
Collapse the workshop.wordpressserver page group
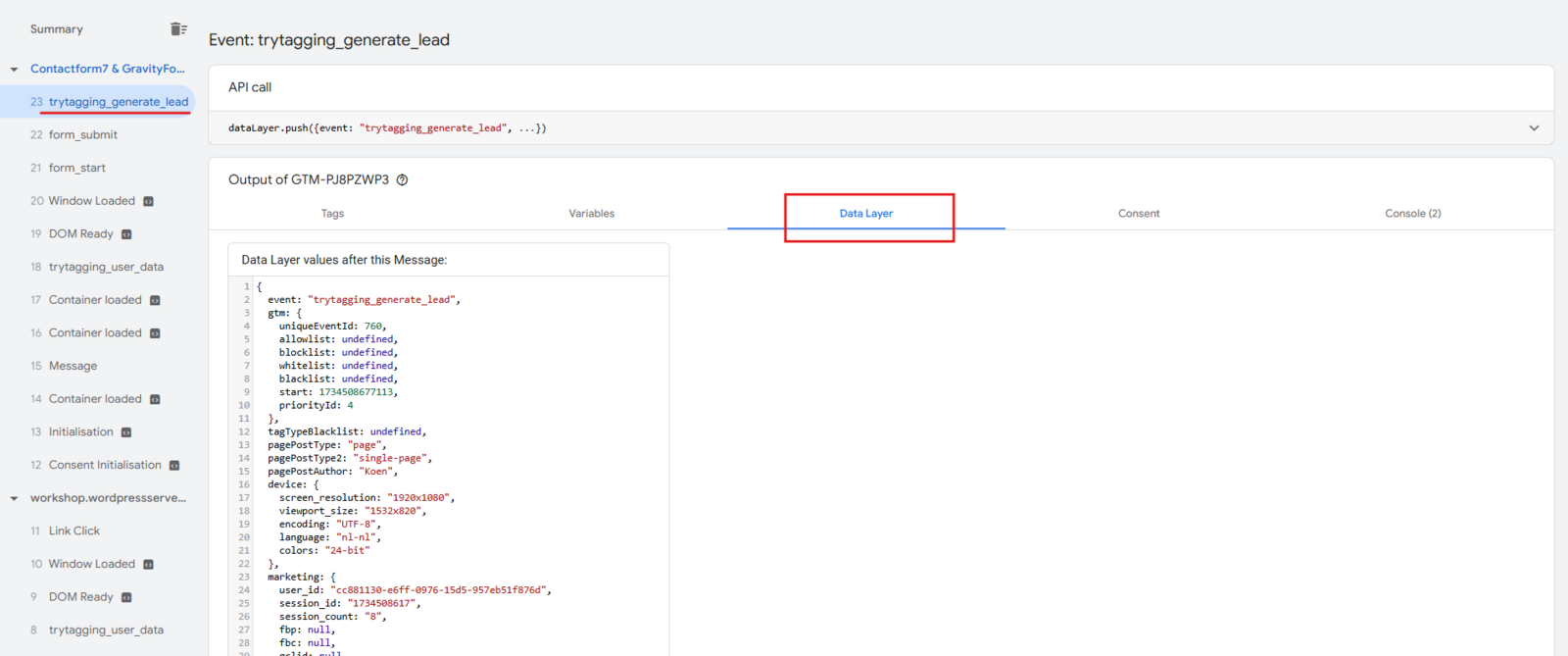14,499
